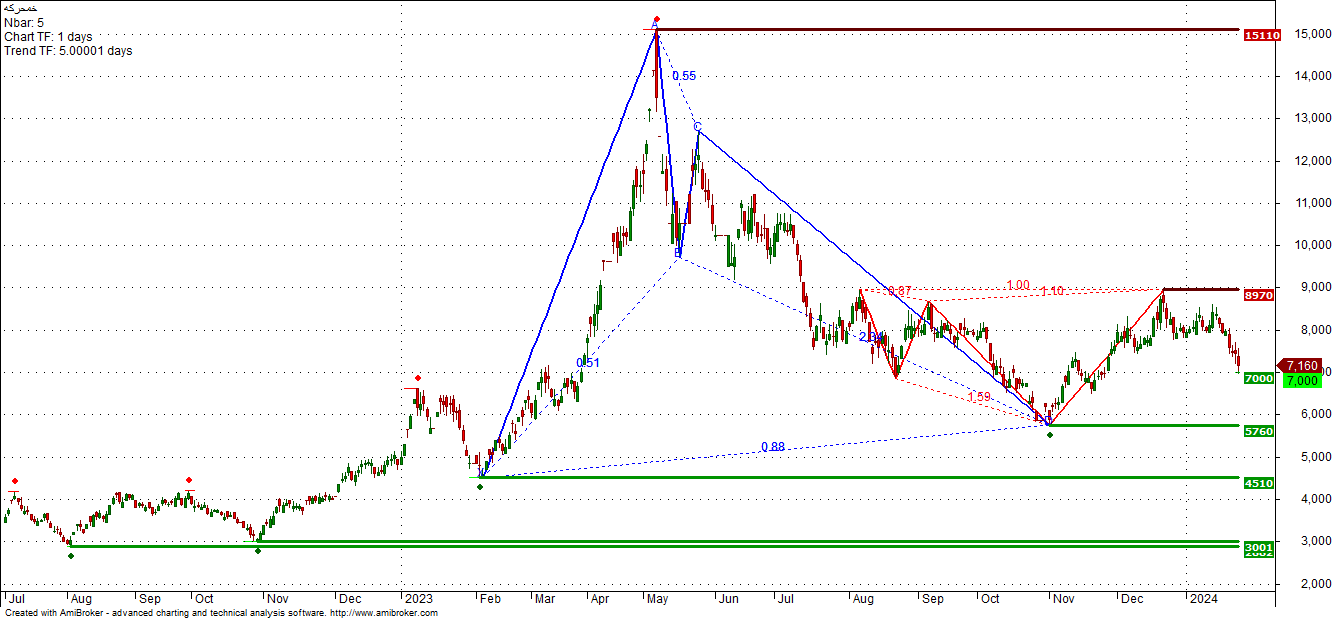Click the red 8970 resistance price label
The height and width of the screenshot is (619, 1336).
[x=1258, y=296]
